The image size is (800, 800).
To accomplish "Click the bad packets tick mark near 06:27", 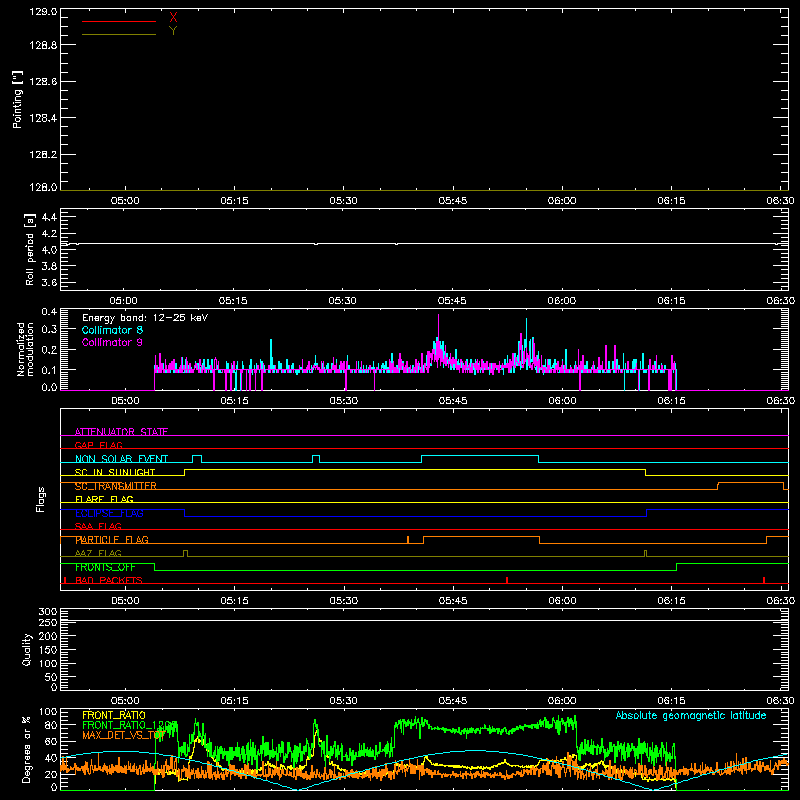I will pos(764,580).
